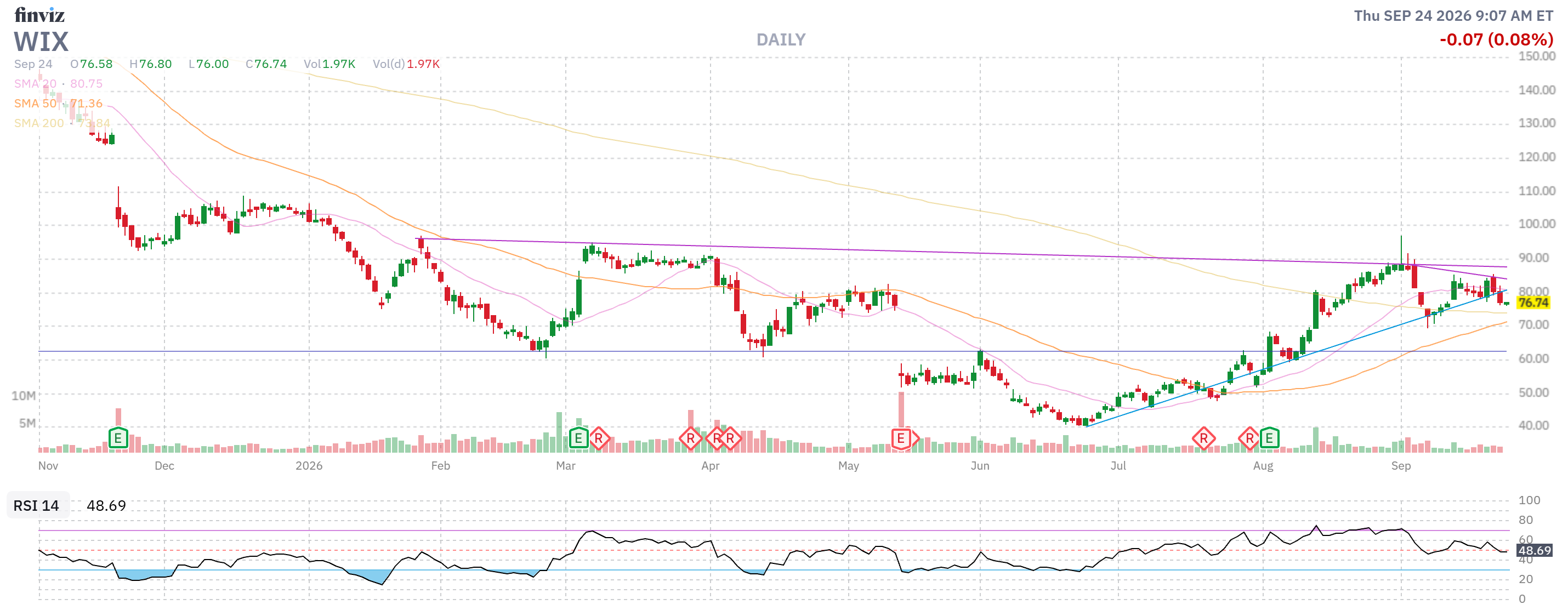Image resolution: width=1568 pixels, height=616 pixels.
Task: Click the H 76.80 high value
Action: point(150,64)
